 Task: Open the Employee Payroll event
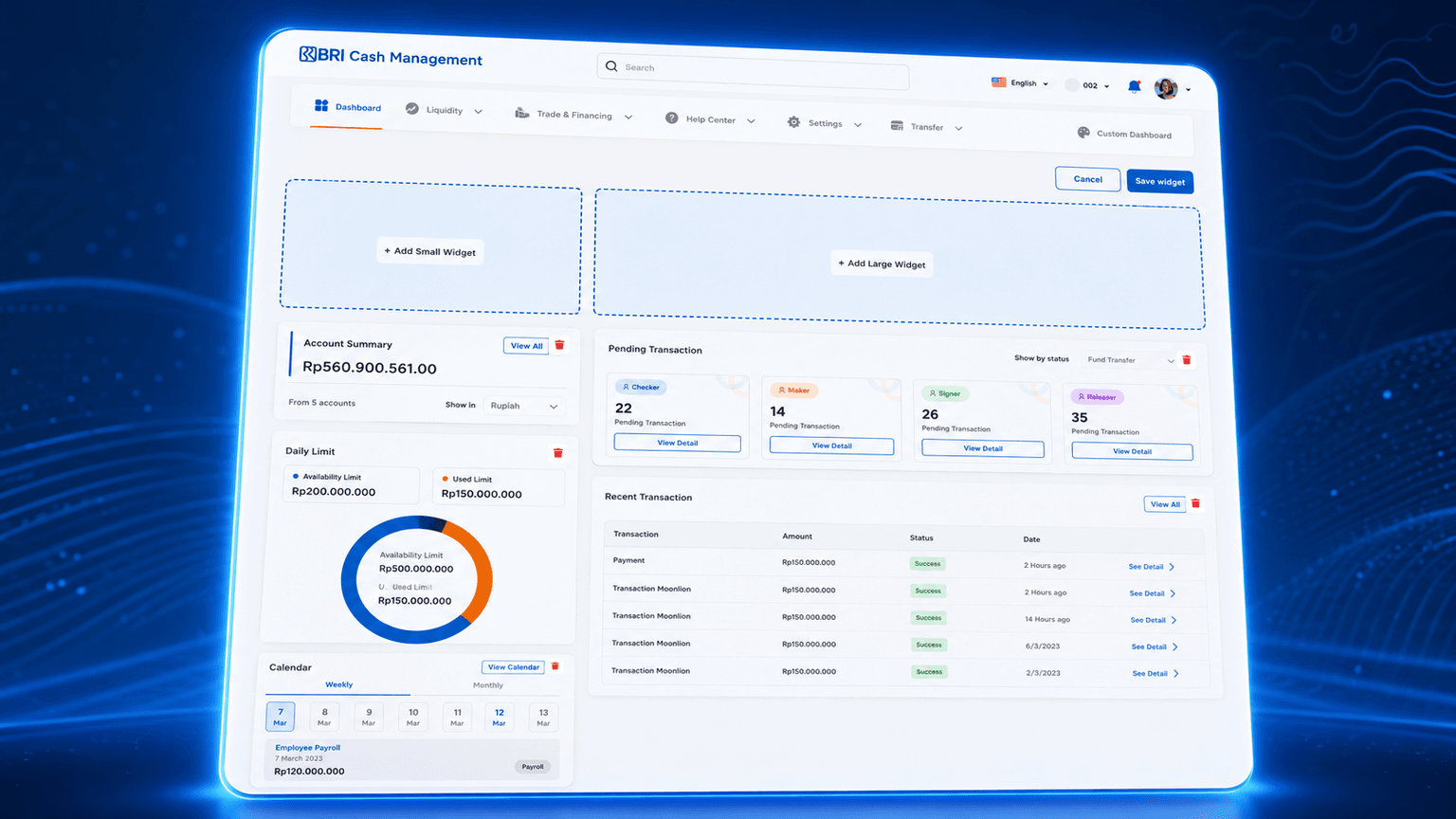click(x=411, y=759)
